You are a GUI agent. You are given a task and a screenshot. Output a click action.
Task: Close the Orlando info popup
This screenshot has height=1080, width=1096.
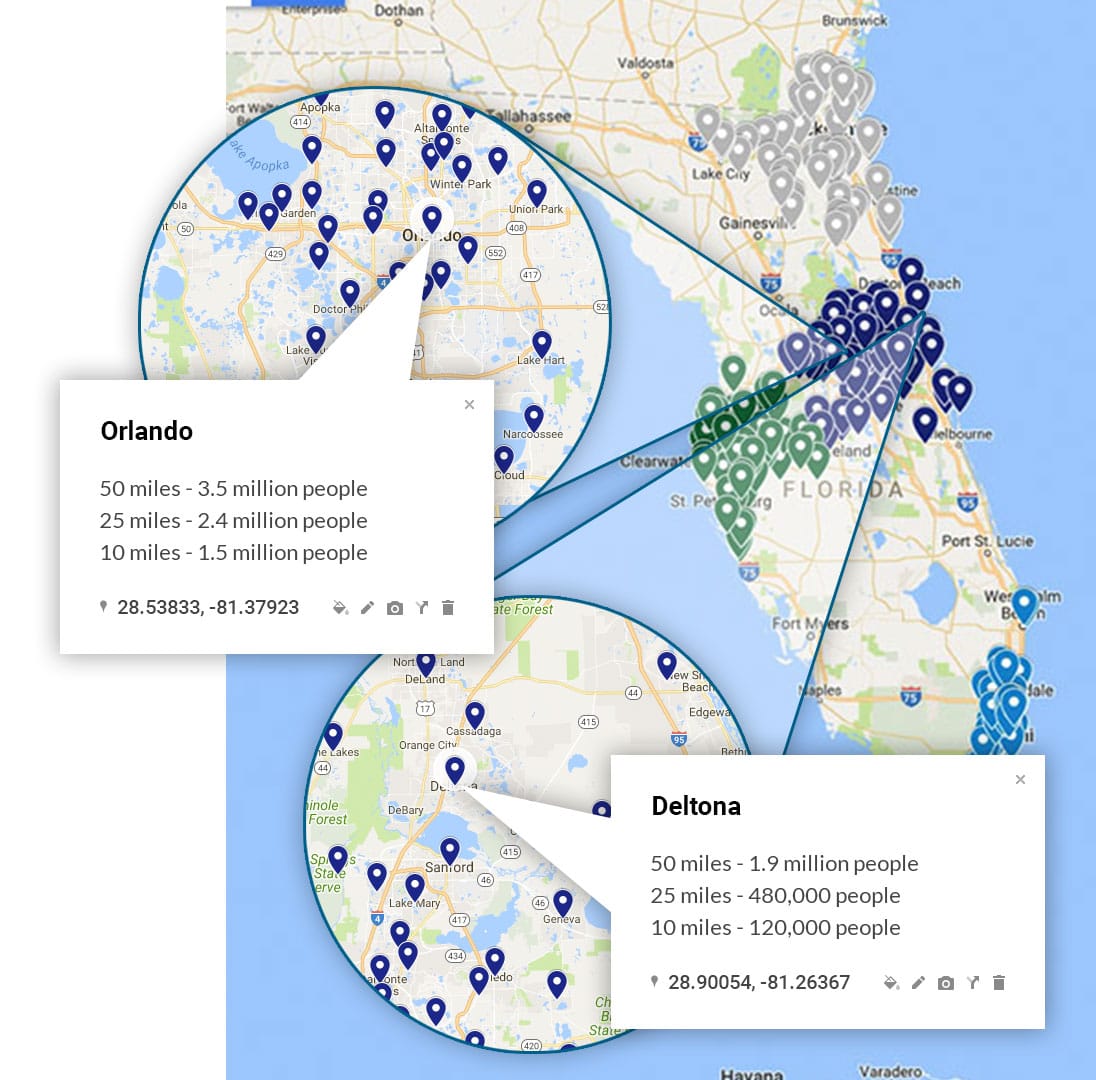tap(469, 405)
